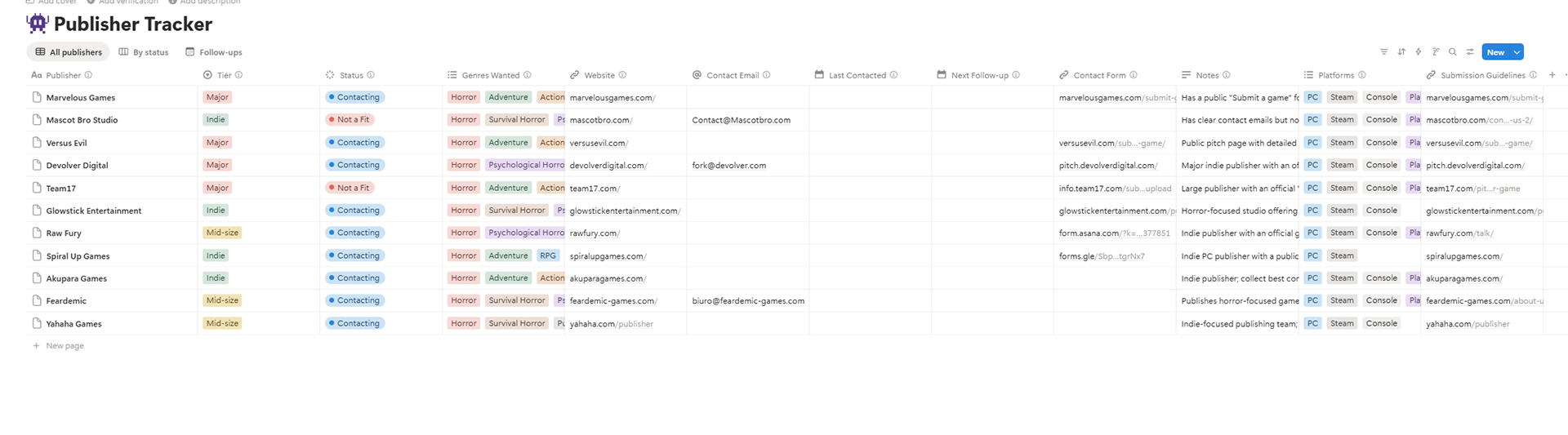Click the blue New button
1568x435 pixels.
click(1494, 52)
